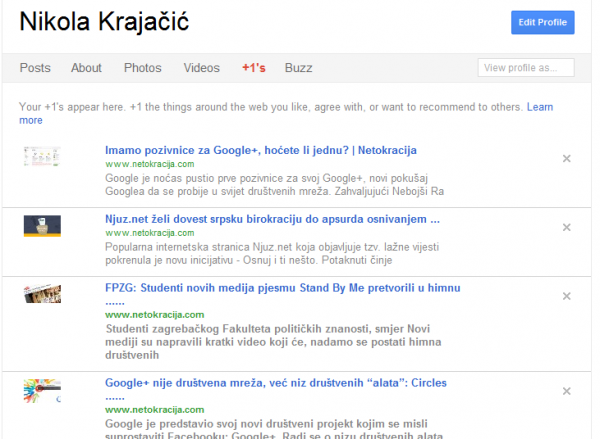Click the Edit Profile button
600x439 pixels.
coord(543,23)
